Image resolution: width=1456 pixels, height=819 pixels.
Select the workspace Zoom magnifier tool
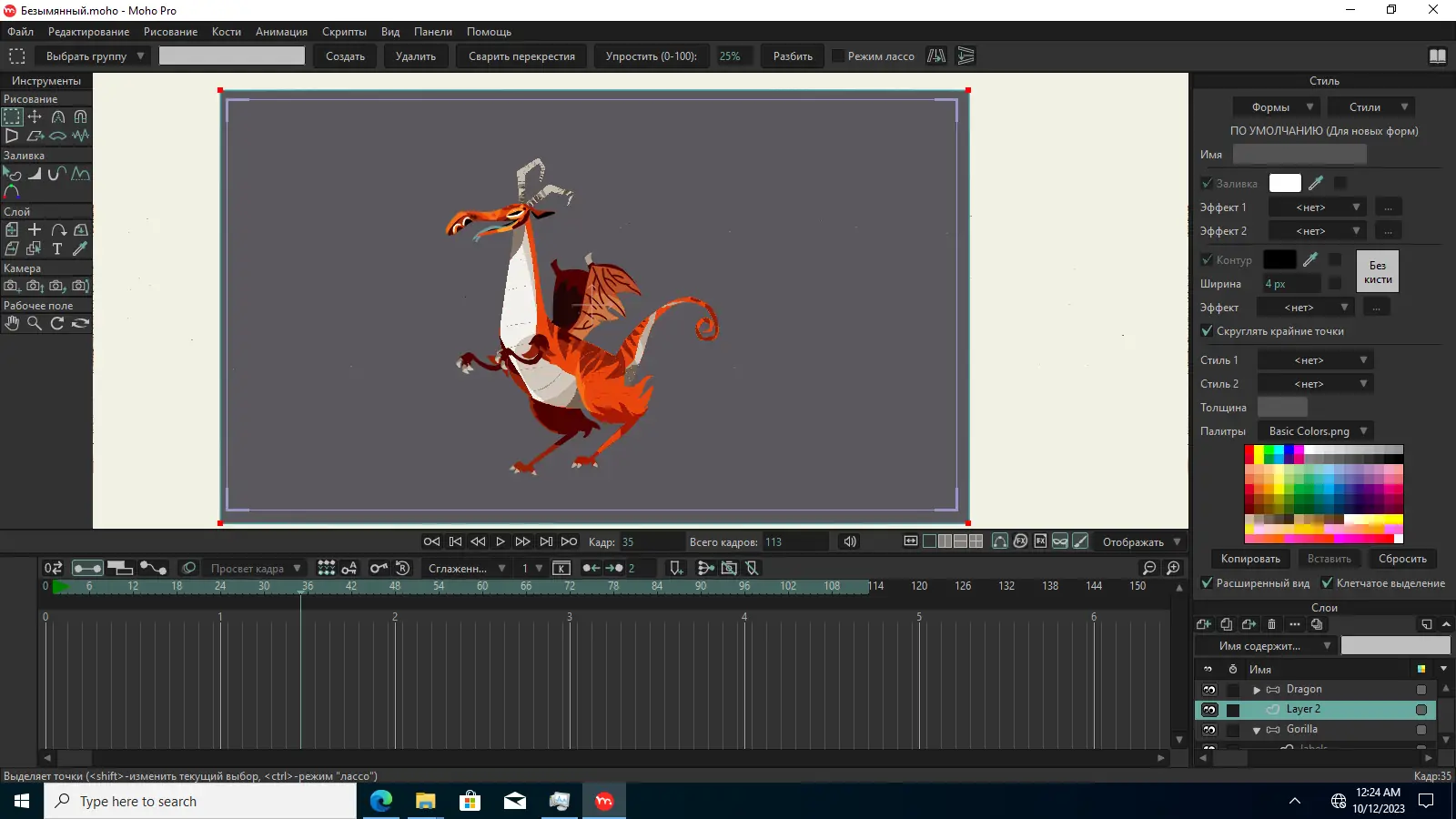35,323
